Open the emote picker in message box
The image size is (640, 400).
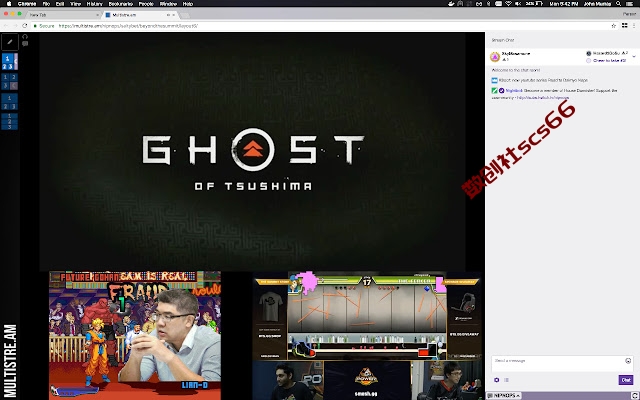(628, 361)
